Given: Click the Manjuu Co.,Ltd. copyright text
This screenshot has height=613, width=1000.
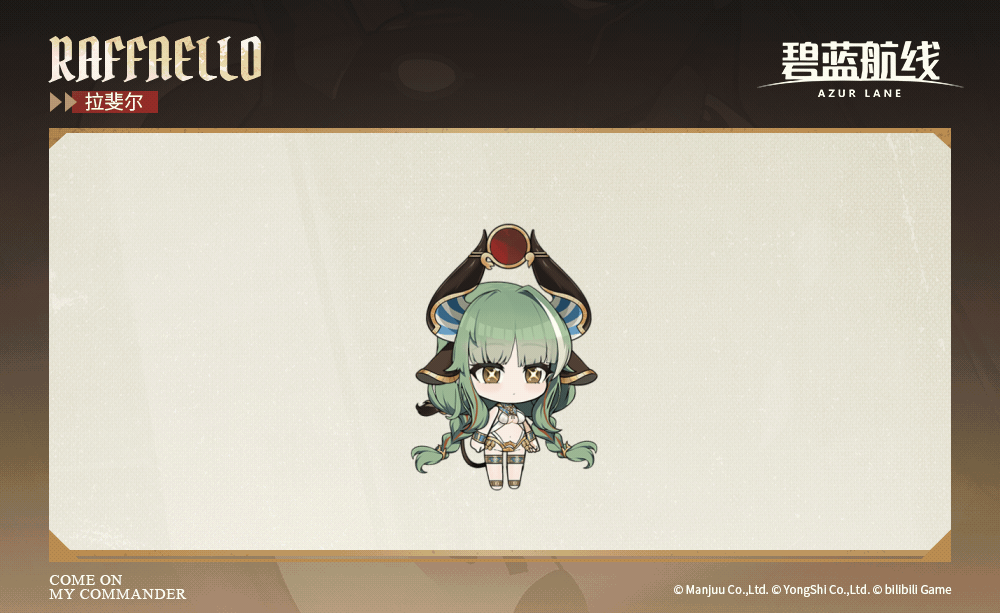Looking at the screenshot, I should (721, 590).
